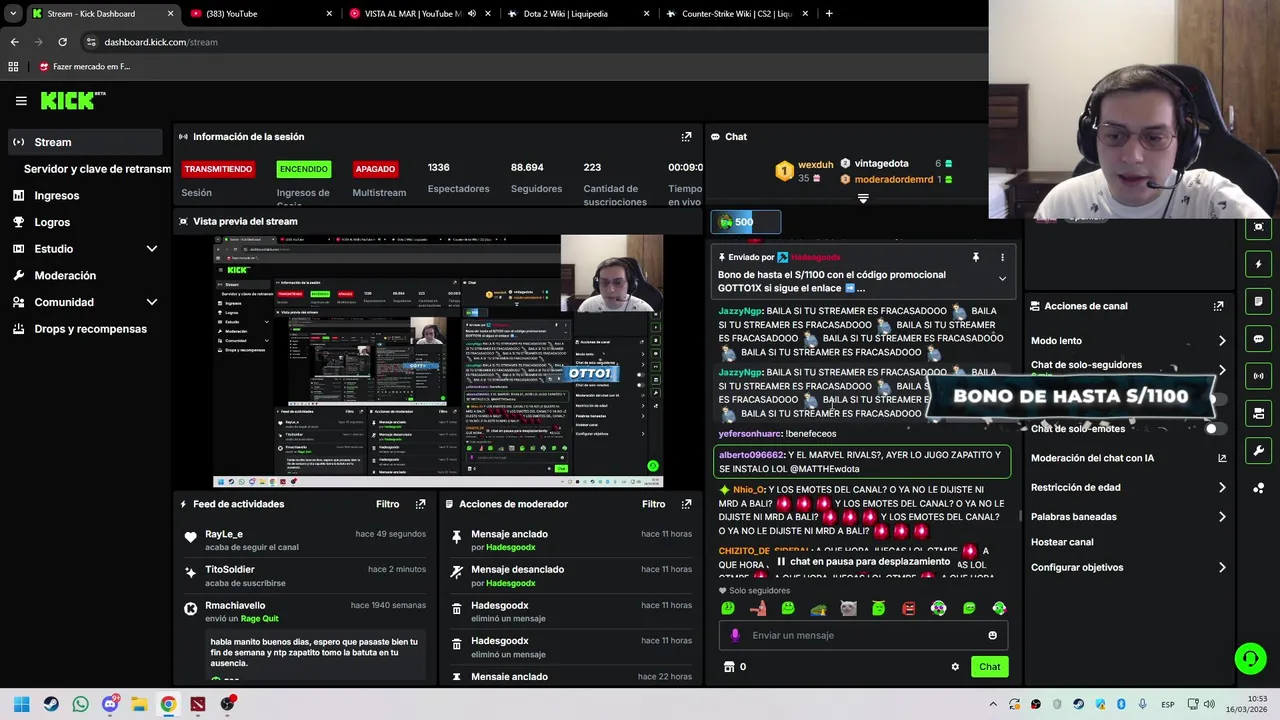Click the green Chat send button
This screenshot has width=1280, height=720.
[x=989, y=667]
